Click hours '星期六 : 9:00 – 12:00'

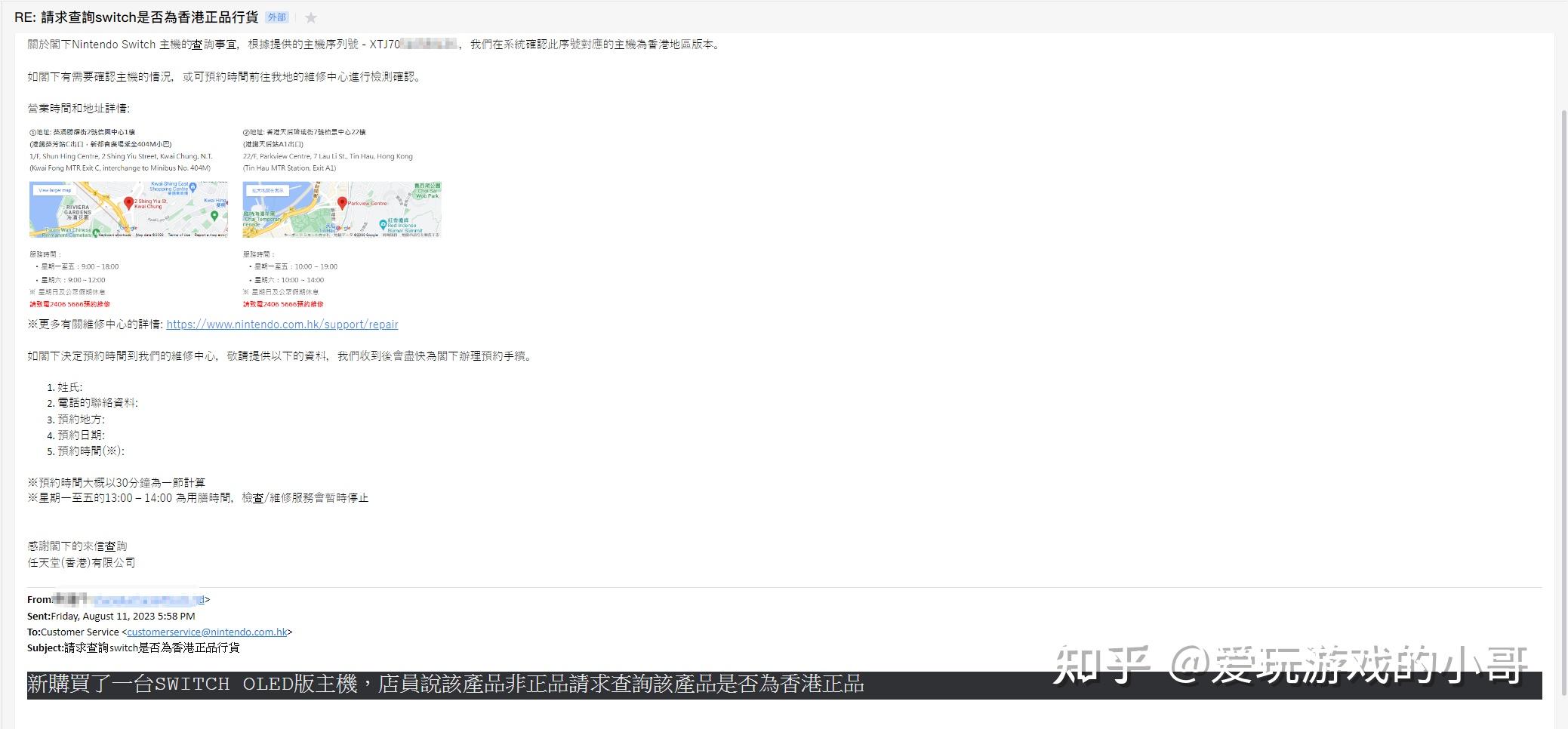[73, 280]
